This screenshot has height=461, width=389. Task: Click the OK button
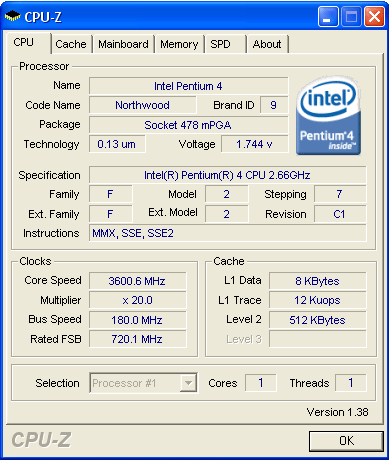tap(346, 441)
